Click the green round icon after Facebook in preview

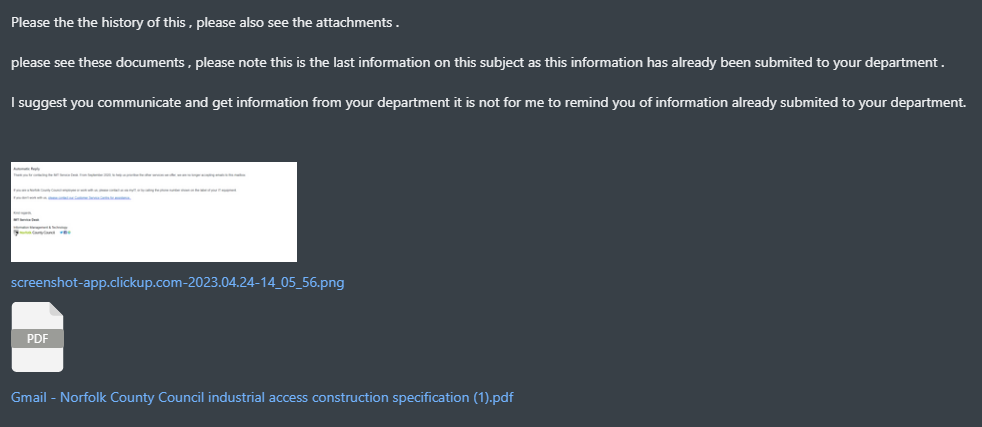[x=69, y=232]
